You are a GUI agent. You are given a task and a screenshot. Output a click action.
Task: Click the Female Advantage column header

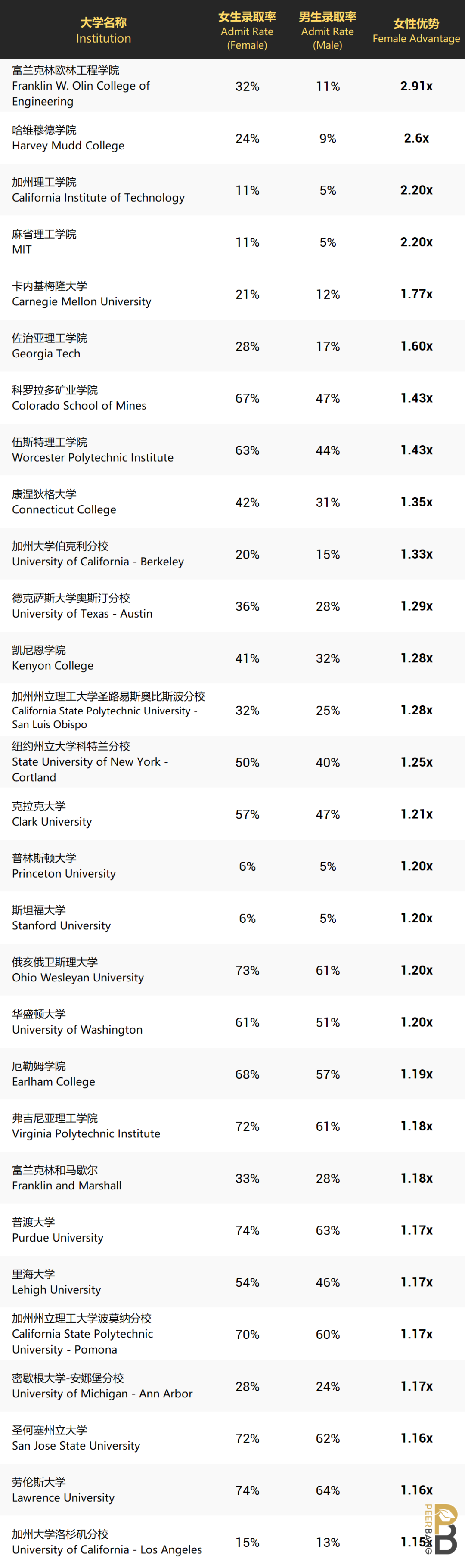pyautogui.click(x=416, y=31)
